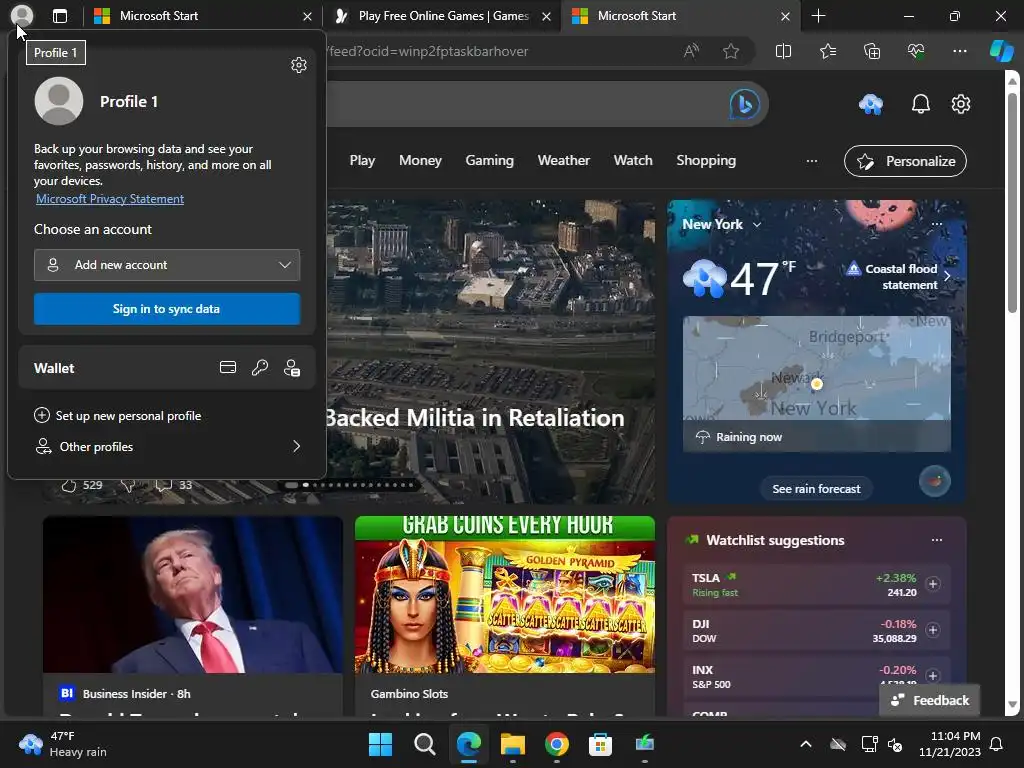
Task: Add this page to favorites star
Action: click(731, 51)
